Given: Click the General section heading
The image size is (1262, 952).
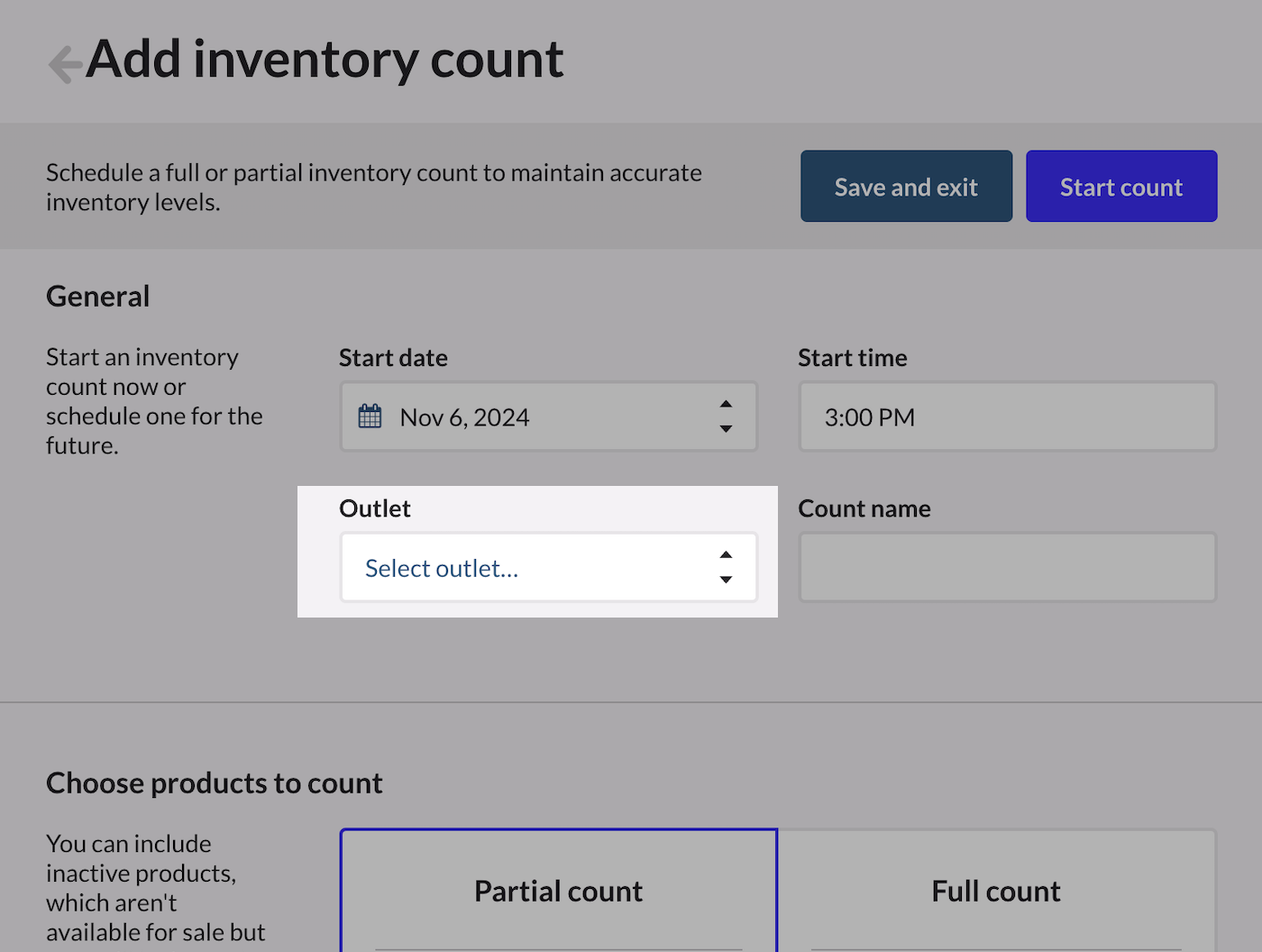Looking at the screenshot, I should point(98,297).
